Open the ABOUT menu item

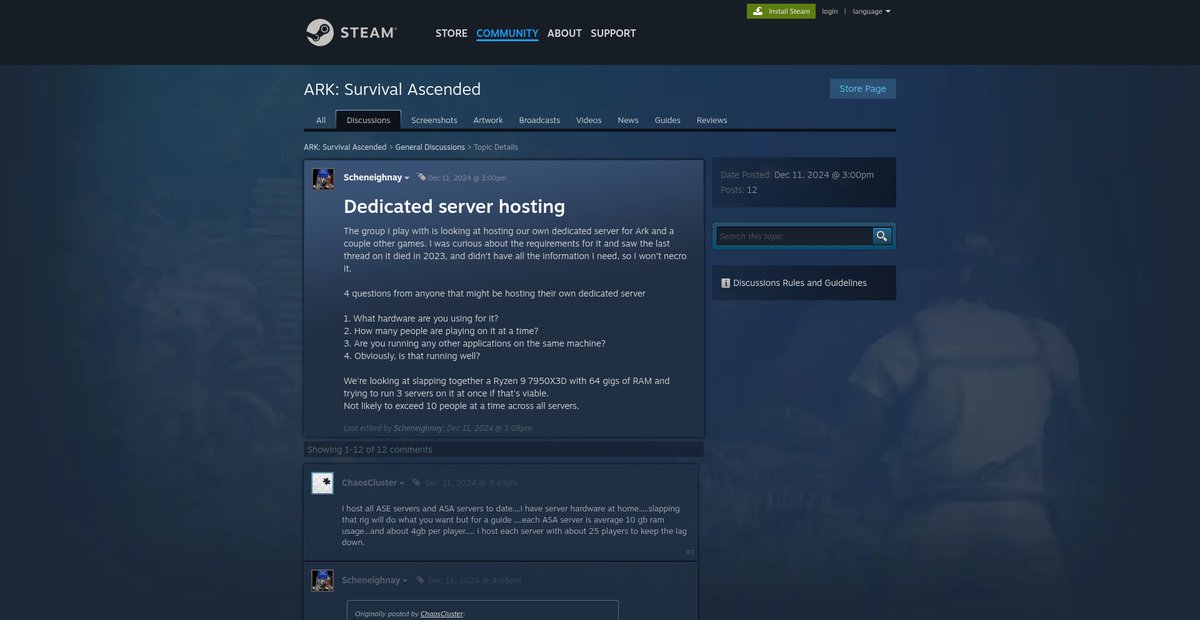pos(564,33)
